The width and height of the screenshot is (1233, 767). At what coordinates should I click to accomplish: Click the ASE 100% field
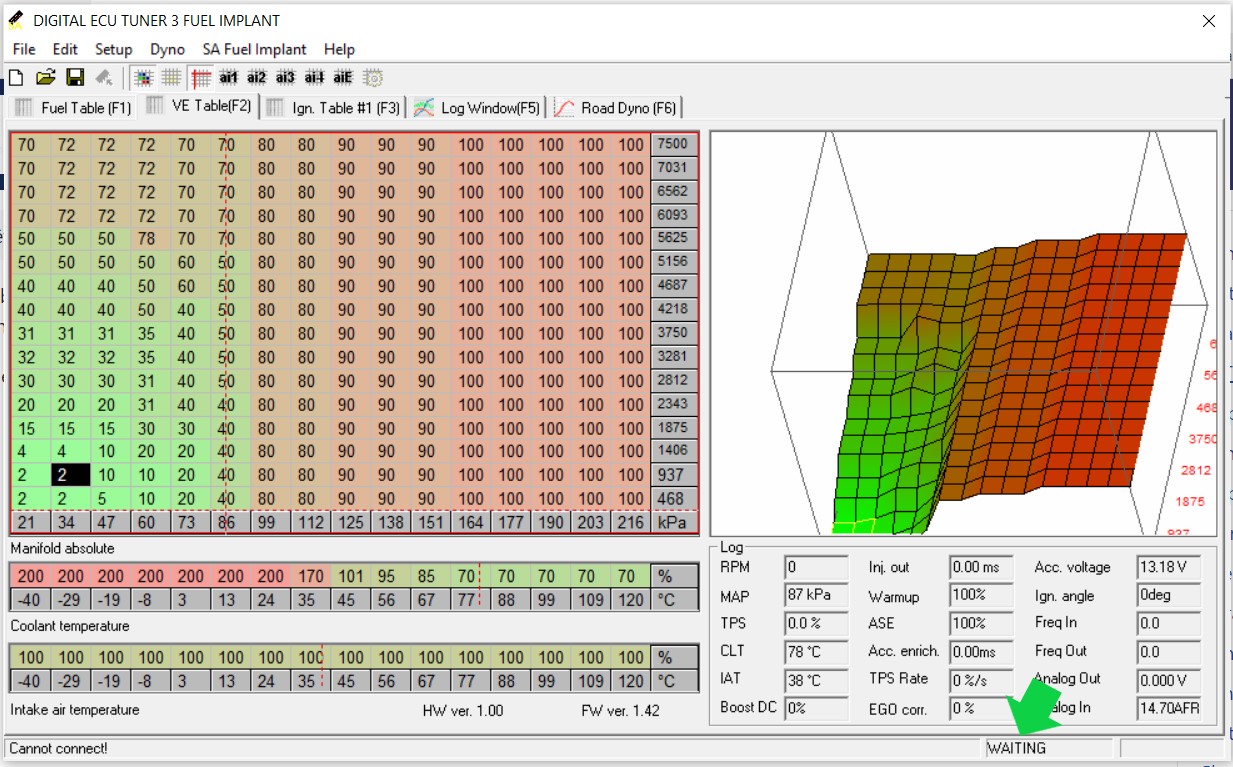coord(980,623)
